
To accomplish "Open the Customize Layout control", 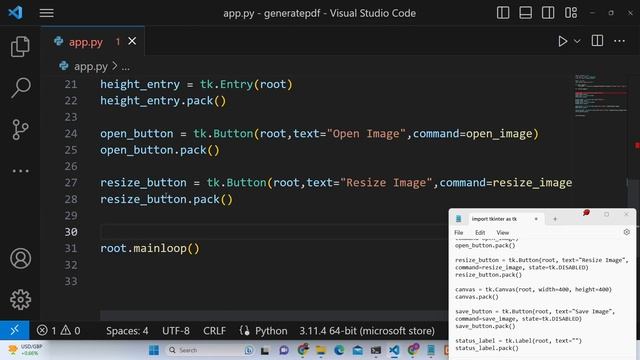I will point(571,13).
